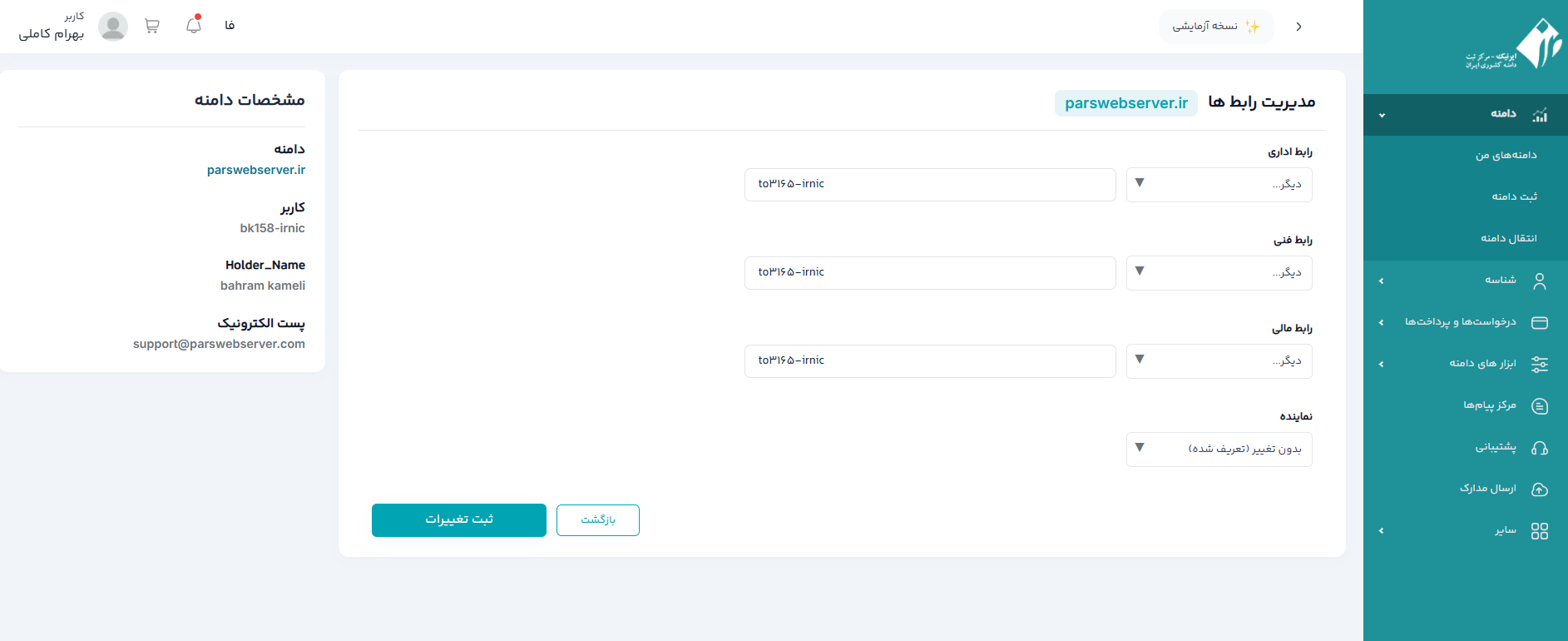The width and height of the screenshot is (1568, 641).
Task: Click the notification bell icon
Action: coord(194,26)
